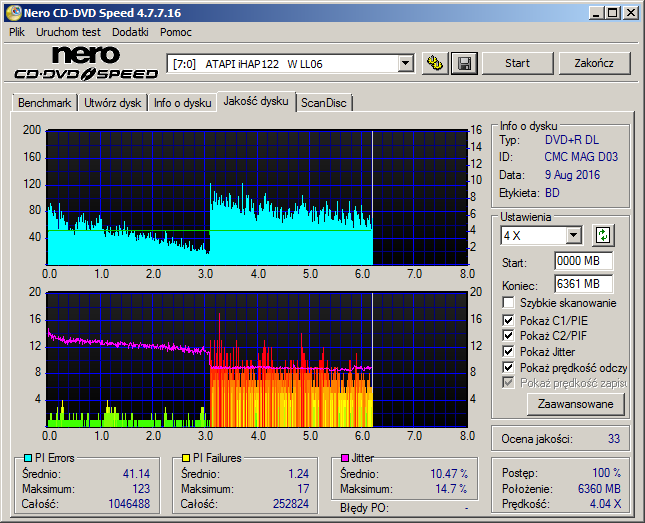Click the Zaawansowane button
645x523 pixels.
pyautogui.click(x=575, y=404)
